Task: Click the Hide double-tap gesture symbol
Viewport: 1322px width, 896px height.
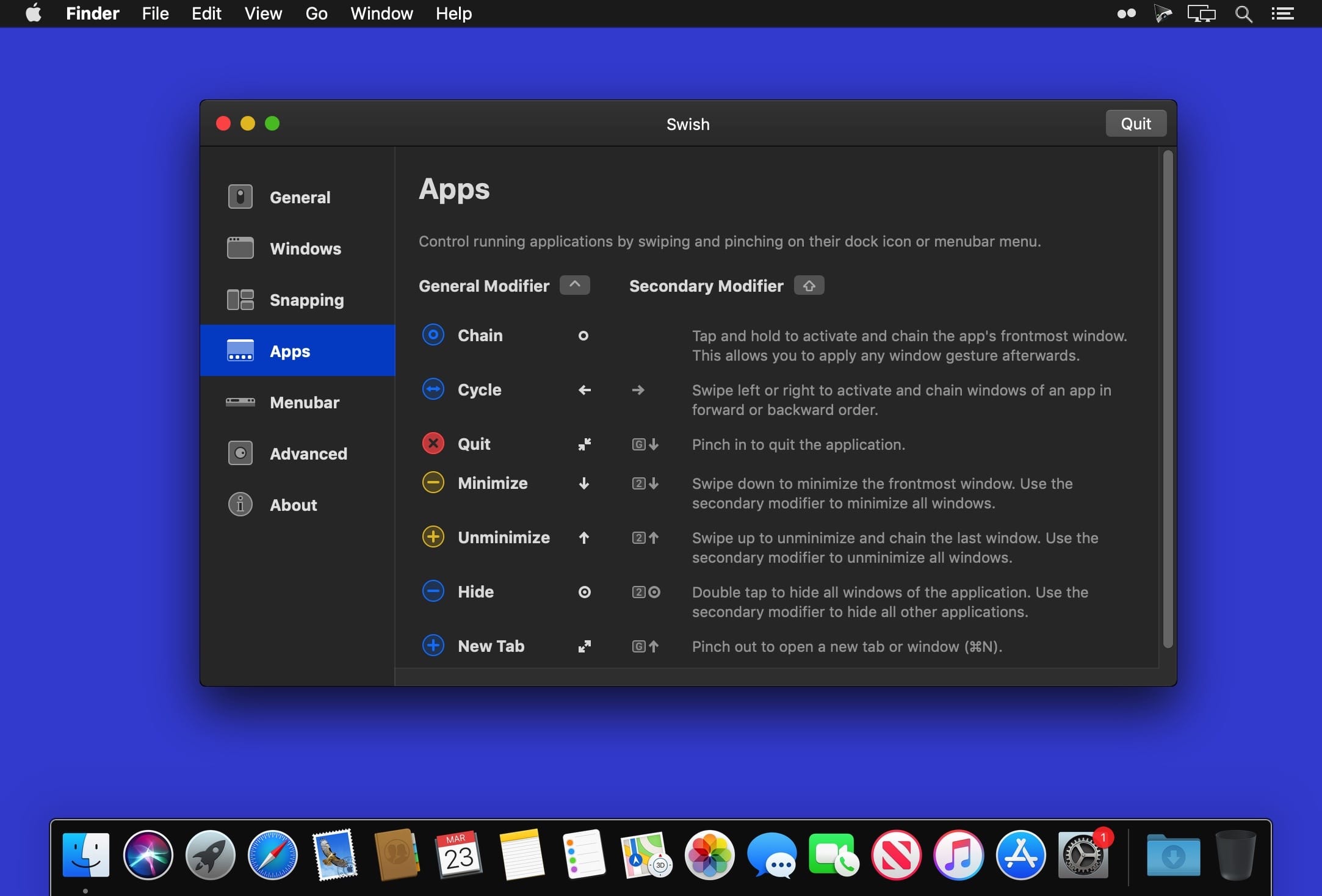Action: coord(585,592)
